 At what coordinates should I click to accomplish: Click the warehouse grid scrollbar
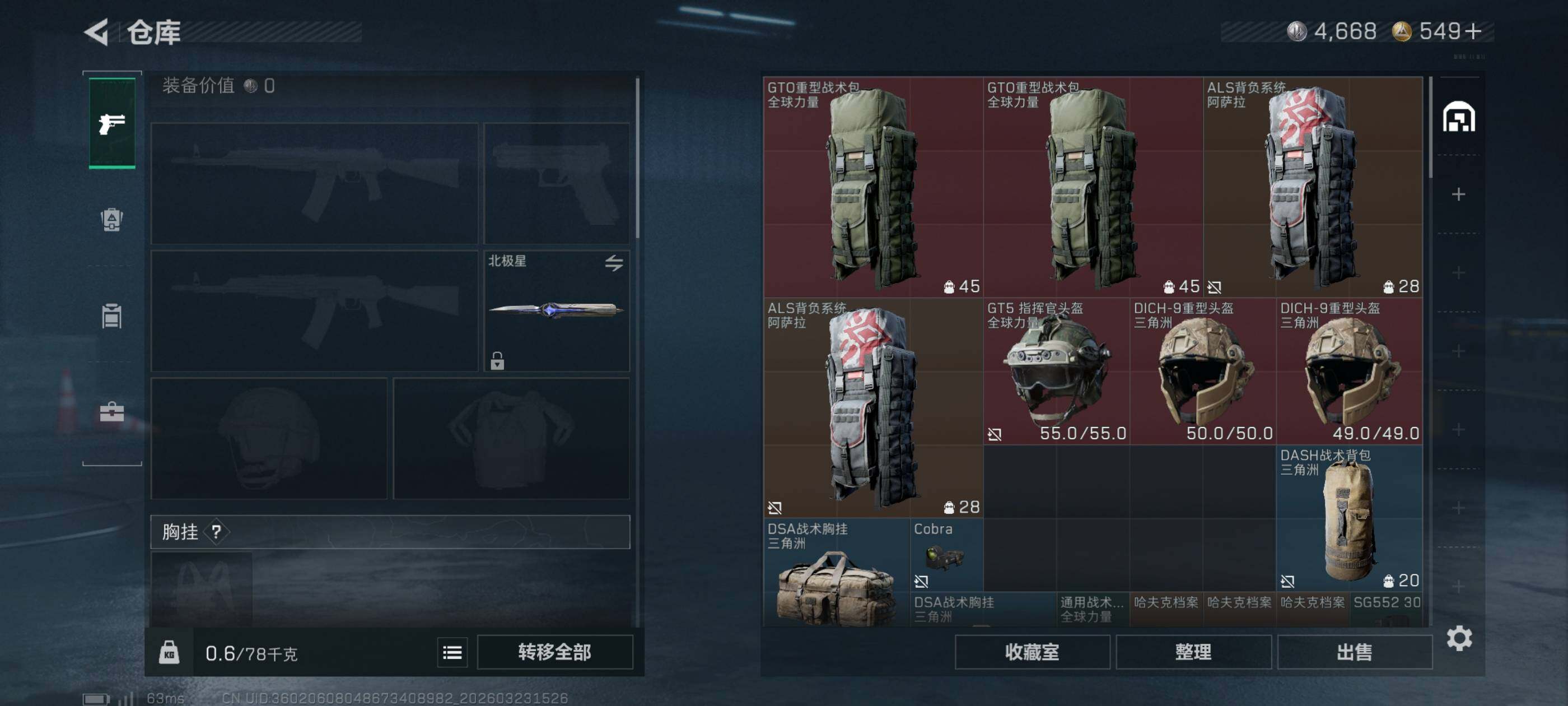point(1430,128)
